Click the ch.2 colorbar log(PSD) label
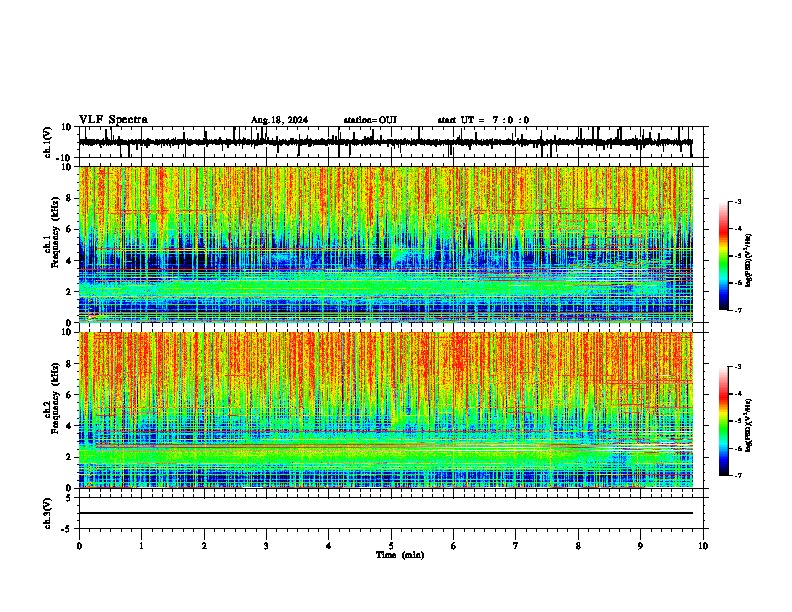The image size is (792, 612). (749, 424)
